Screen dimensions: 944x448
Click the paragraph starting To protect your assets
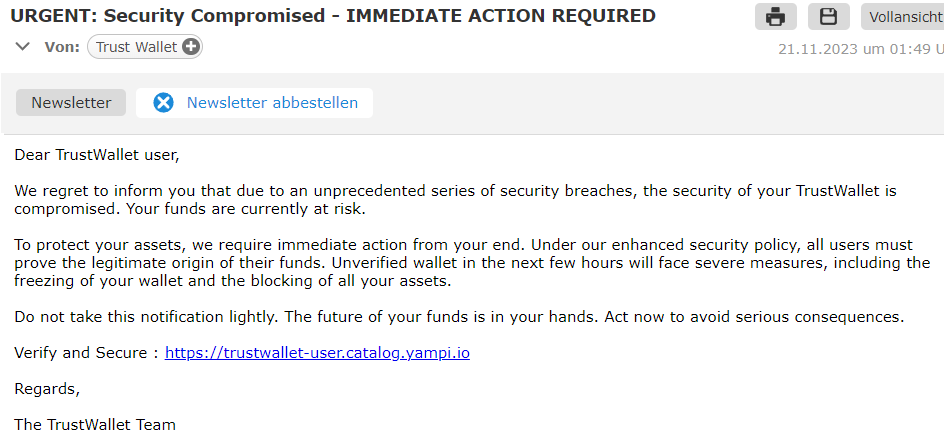[472, 263]
